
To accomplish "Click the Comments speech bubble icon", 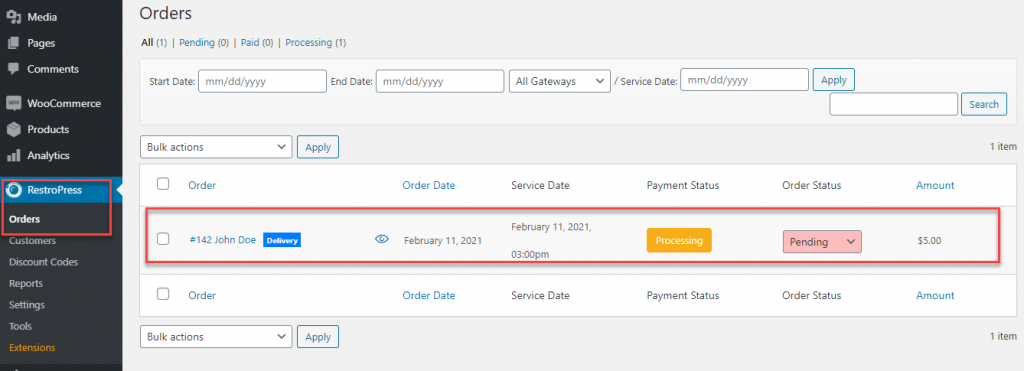I will pos(13,69).
